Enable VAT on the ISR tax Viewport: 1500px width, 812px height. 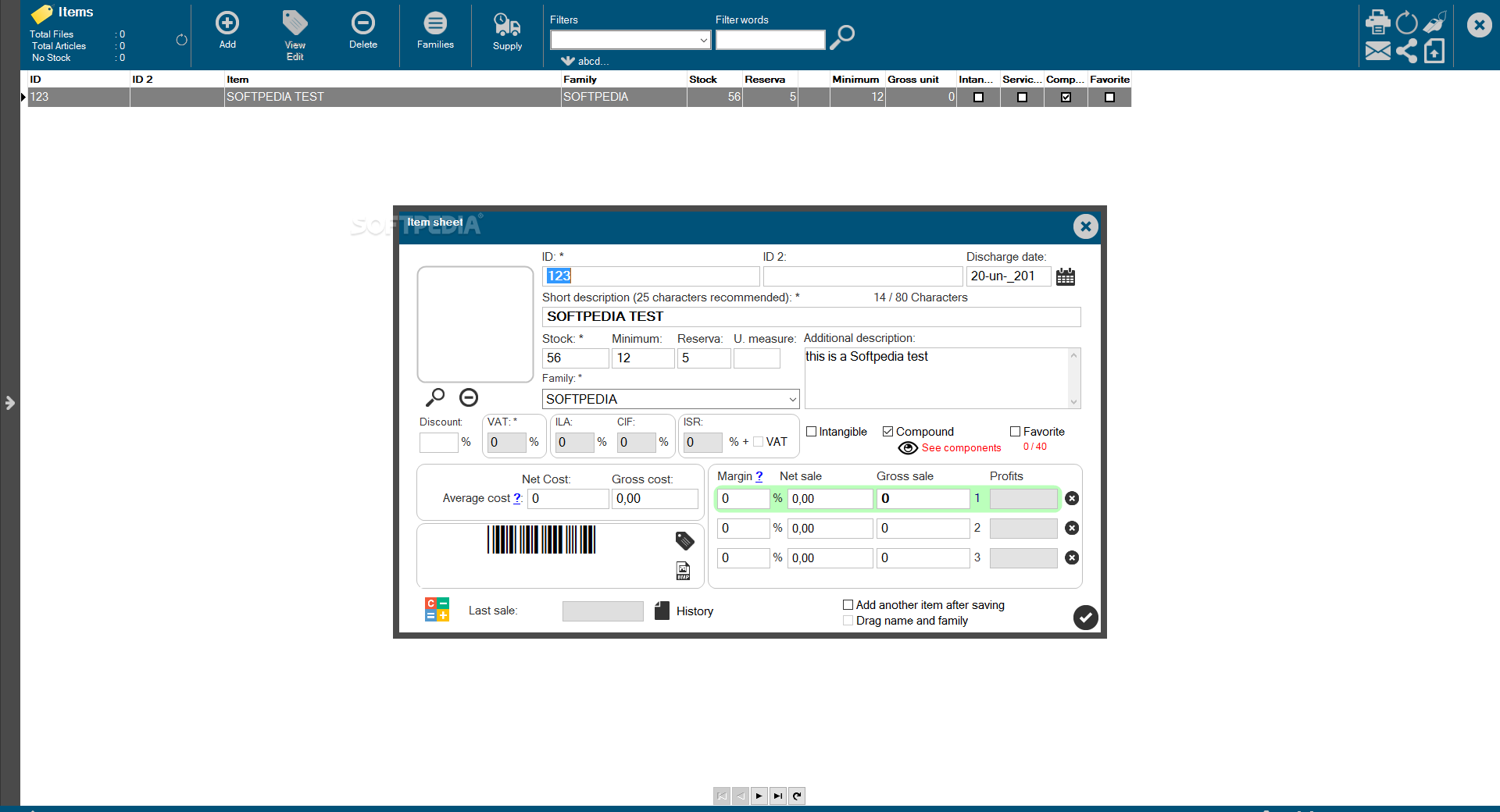[758, 442]
